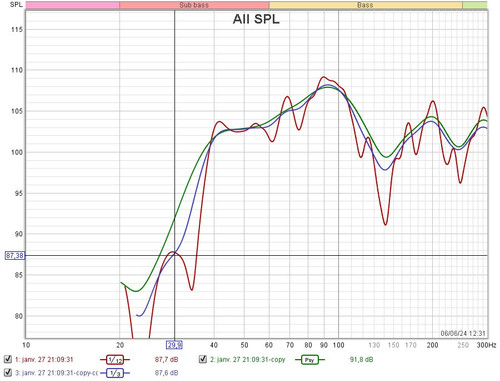
Task: Select legend label '3: janv. 27 21:09:31-copy-cc'
Action: (x=56, y=373)
